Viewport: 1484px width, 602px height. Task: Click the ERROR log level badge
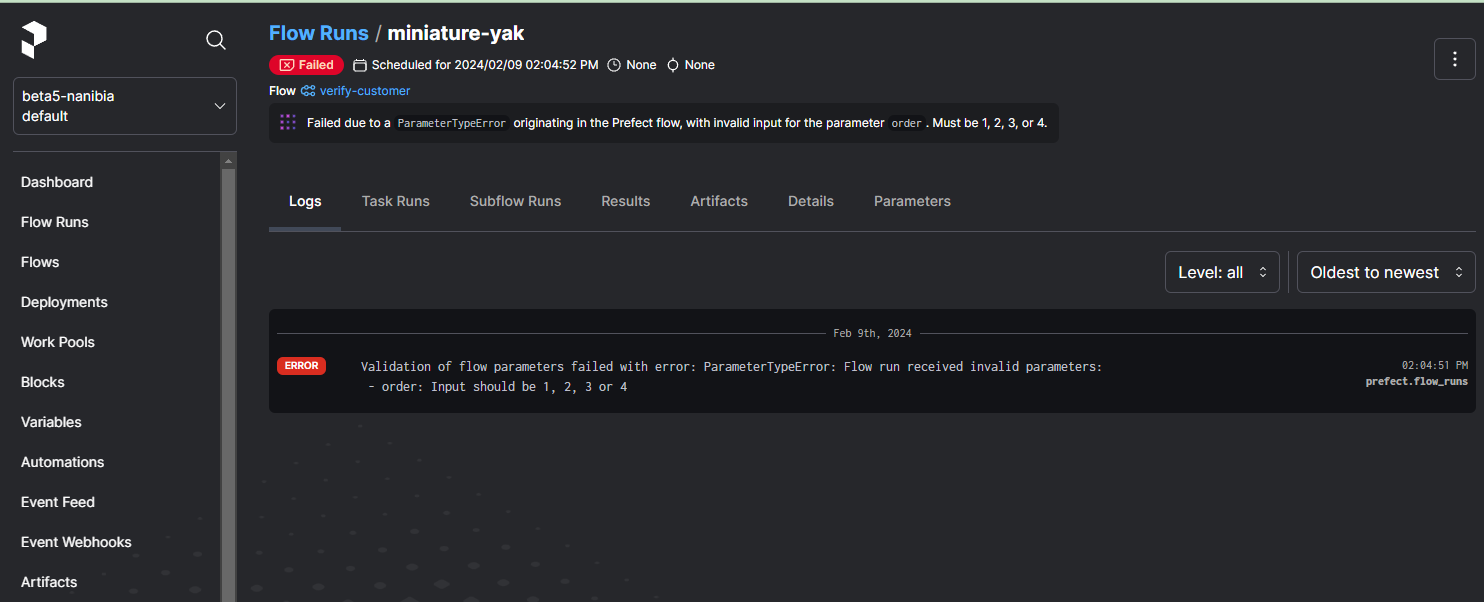(301, 366)
